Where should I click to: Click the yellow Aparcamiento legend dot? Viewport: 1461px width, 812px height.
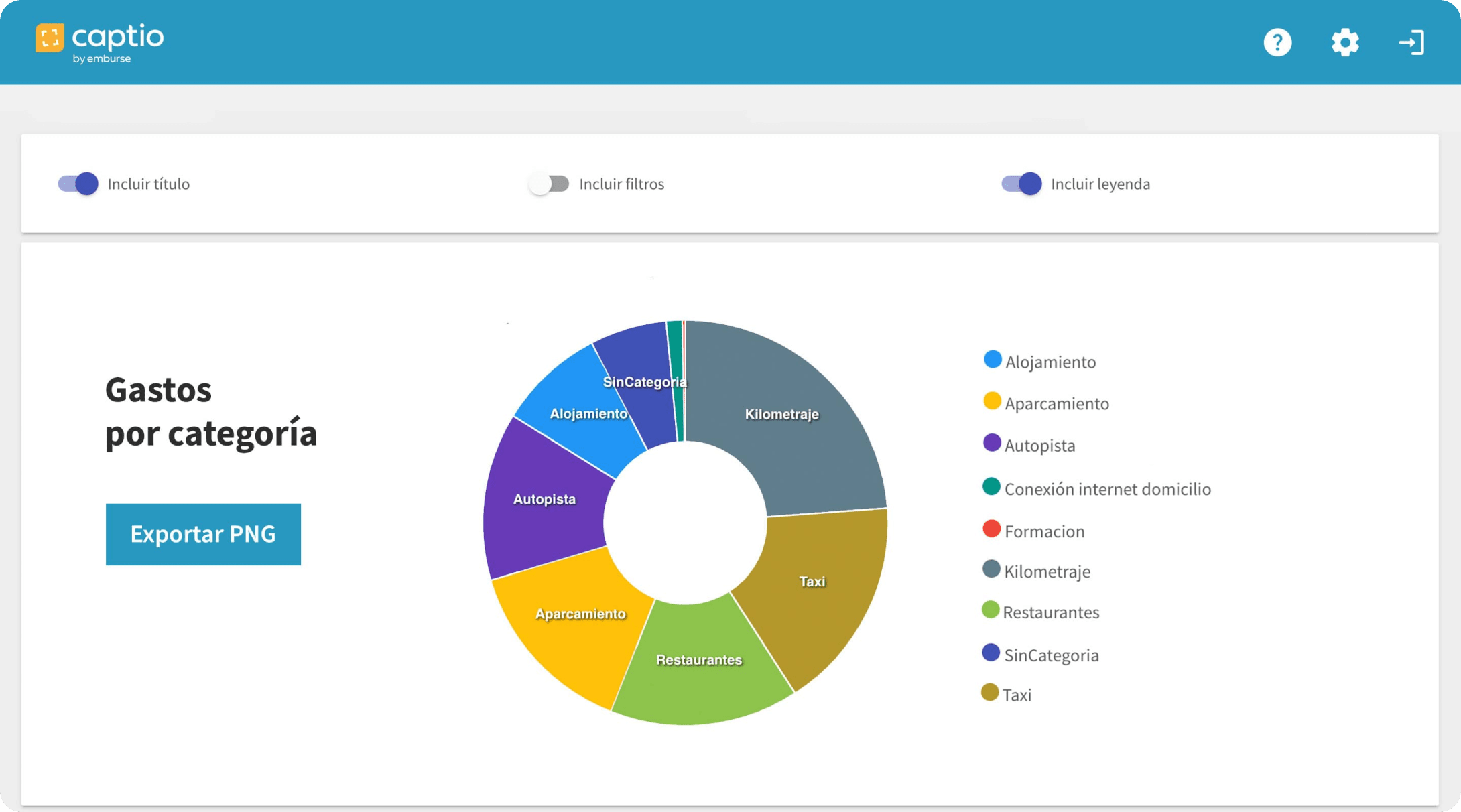click(x=992, y=401)
